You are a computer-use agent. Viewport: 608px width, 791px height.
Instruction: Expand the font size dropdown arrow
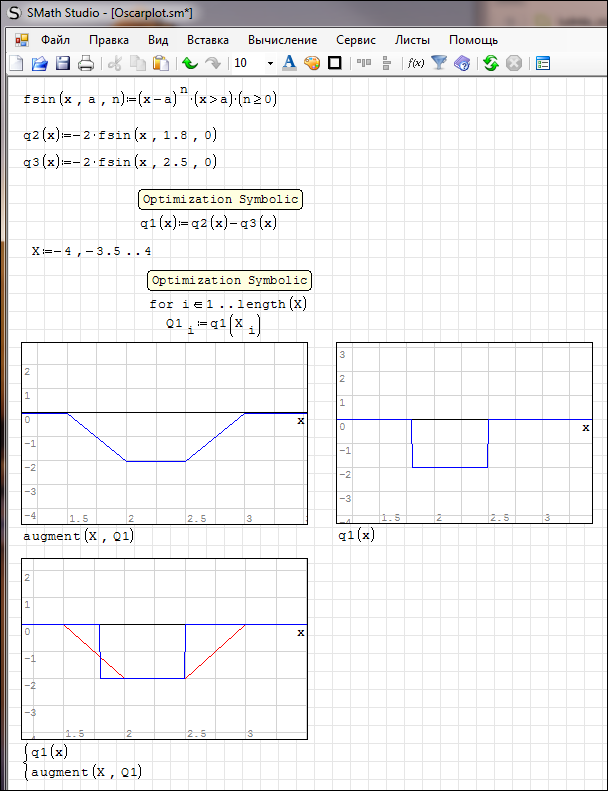pos(270,63)
